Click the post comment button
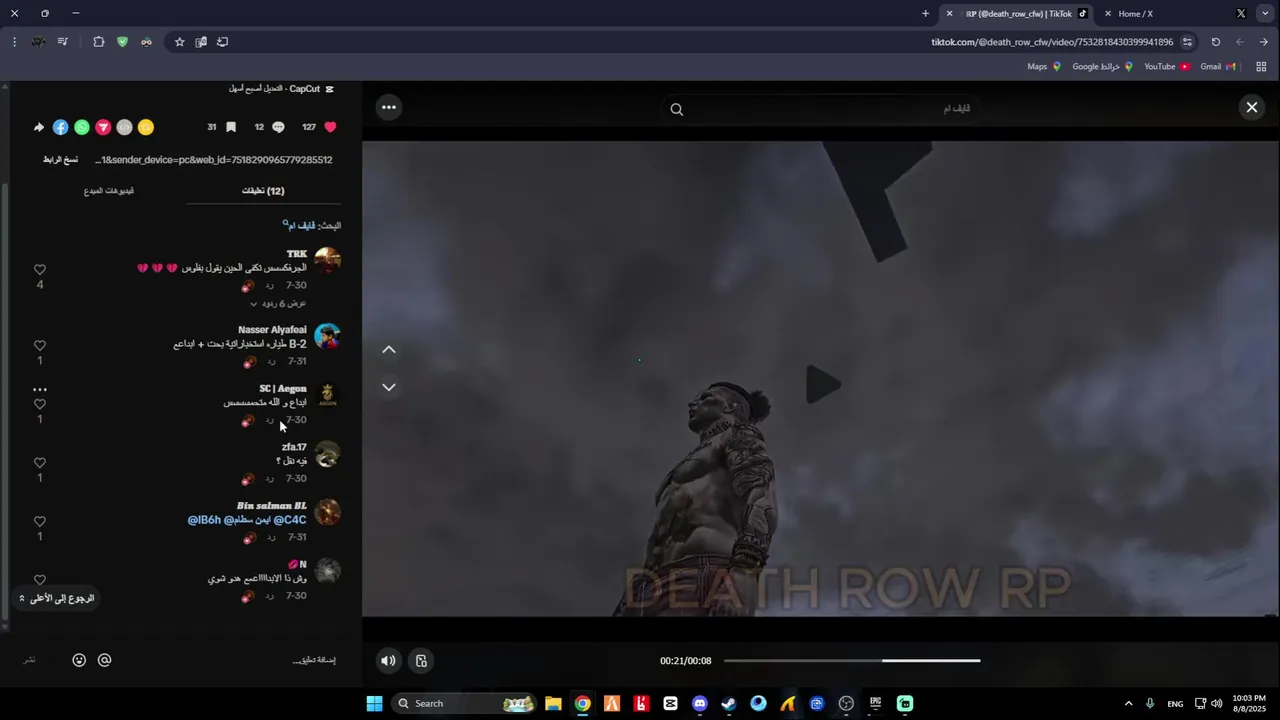This screenshot has height=720, width=1280. click(29, 660)
